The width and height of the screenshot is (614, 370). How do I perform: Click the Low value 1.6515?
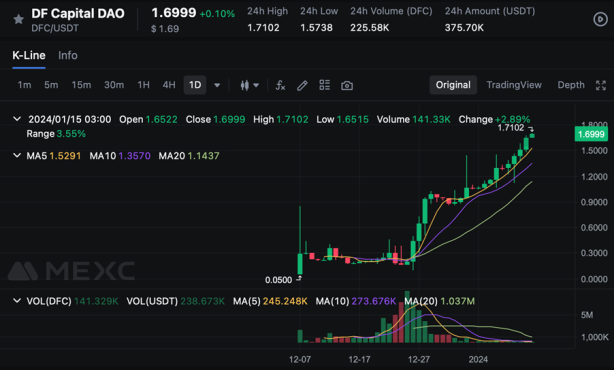tap(352, 119)
